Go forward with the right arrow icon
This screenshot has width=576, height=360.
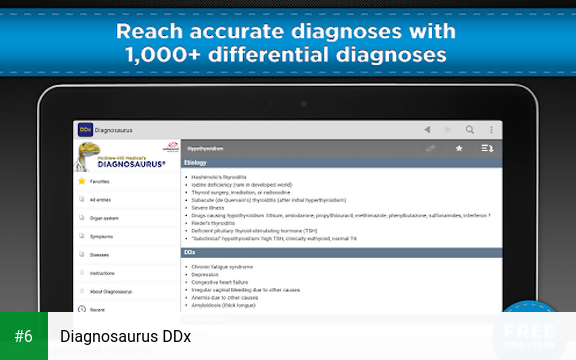pos(448,130)
